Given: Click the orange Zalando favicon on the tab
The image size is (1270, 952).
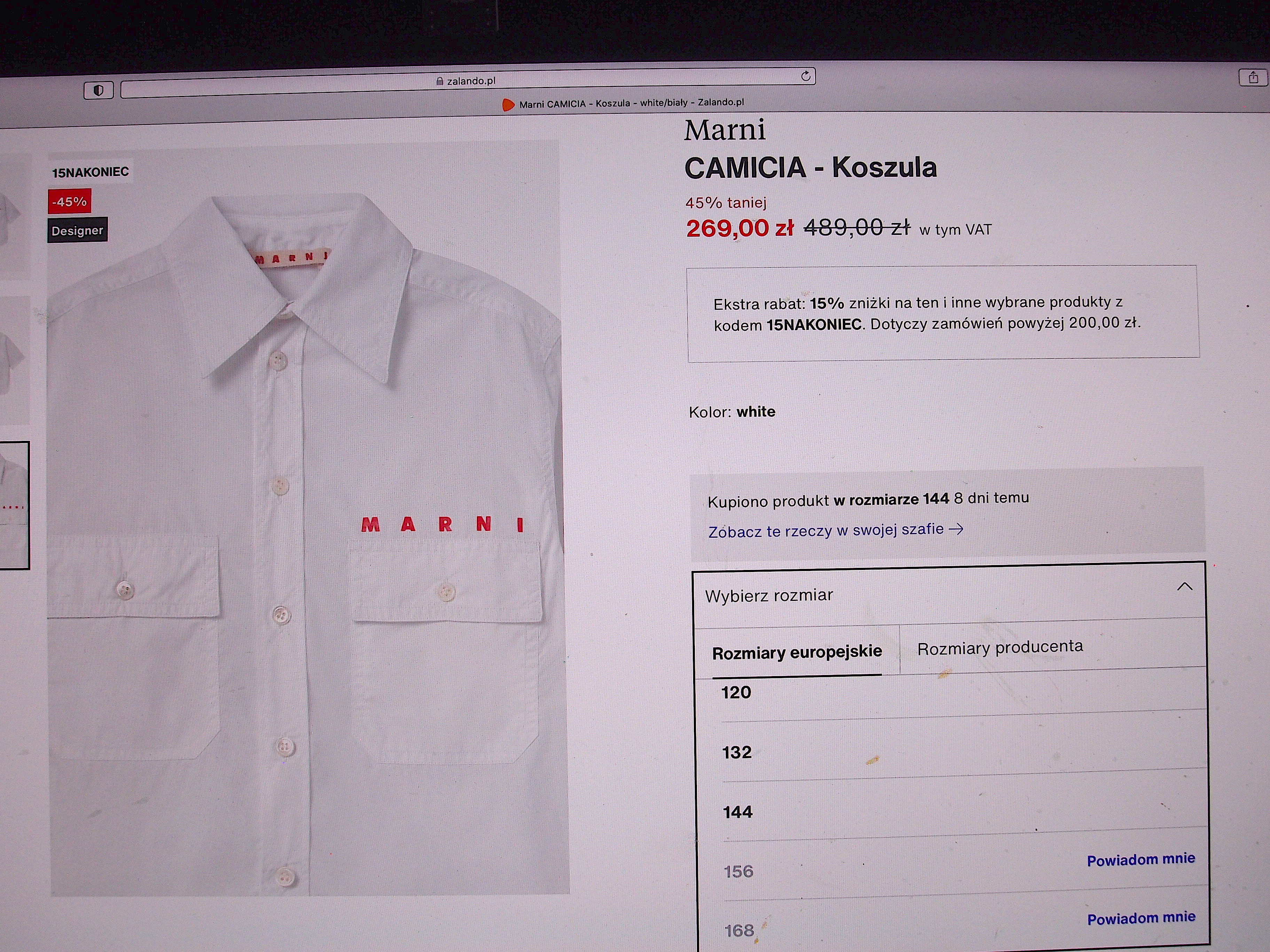Looking at the screenshot, I should point(508,104).
